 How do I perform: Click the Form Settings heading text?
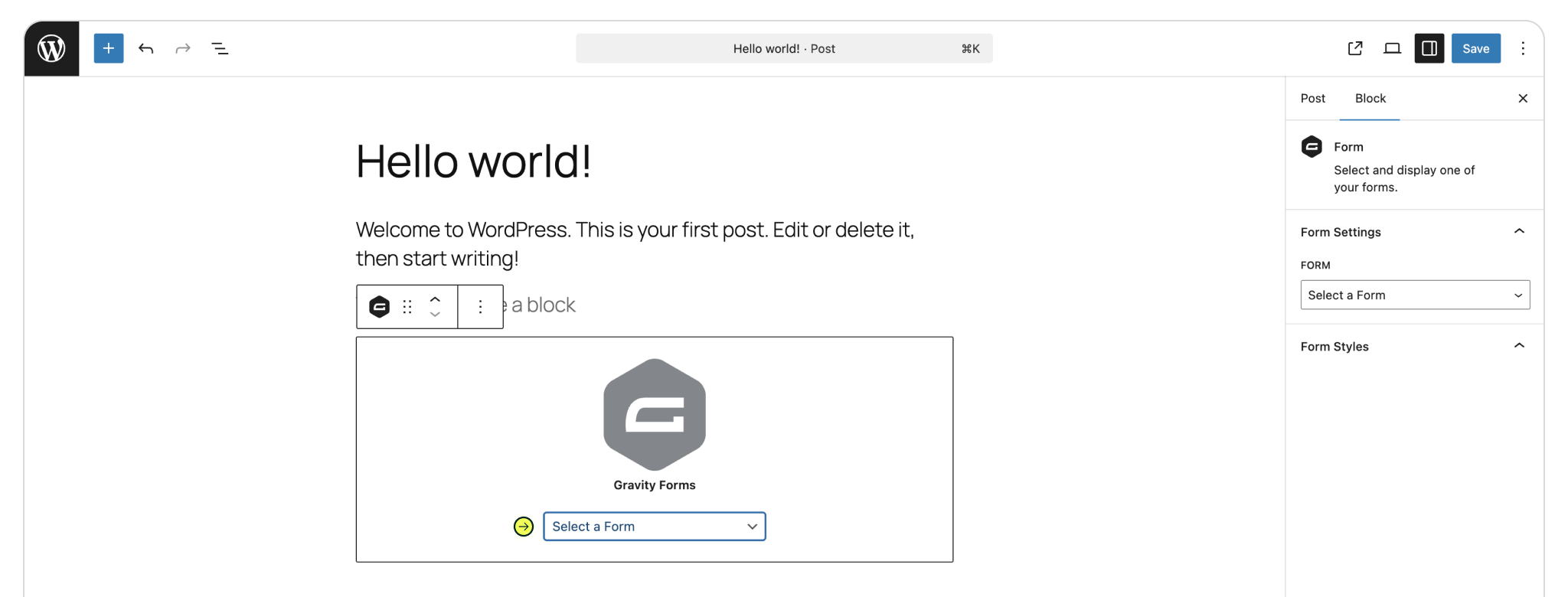(x=1341, y=232)
